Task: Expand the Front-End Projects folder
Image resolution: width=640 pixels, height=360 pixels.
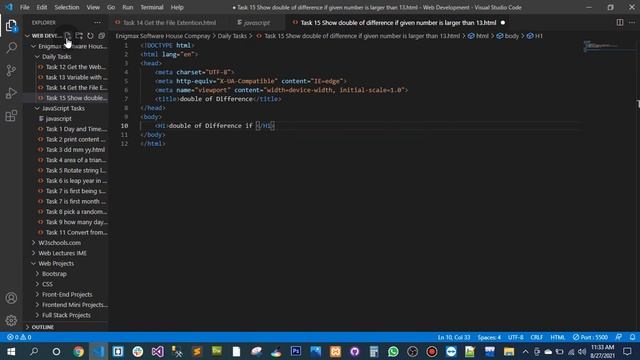Action: 67,295
